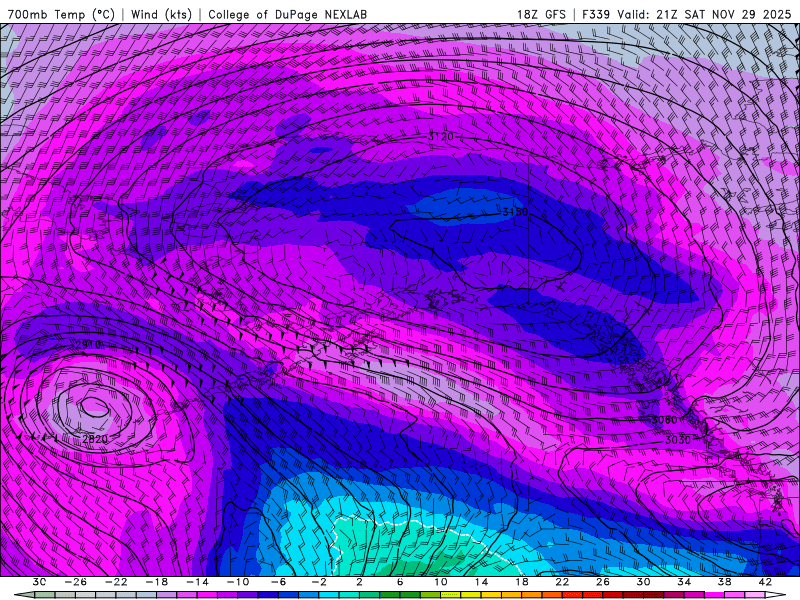The width and height of the screenshot is (800, 600).
Task: Click the -2 color scale value
Action: 319,582
